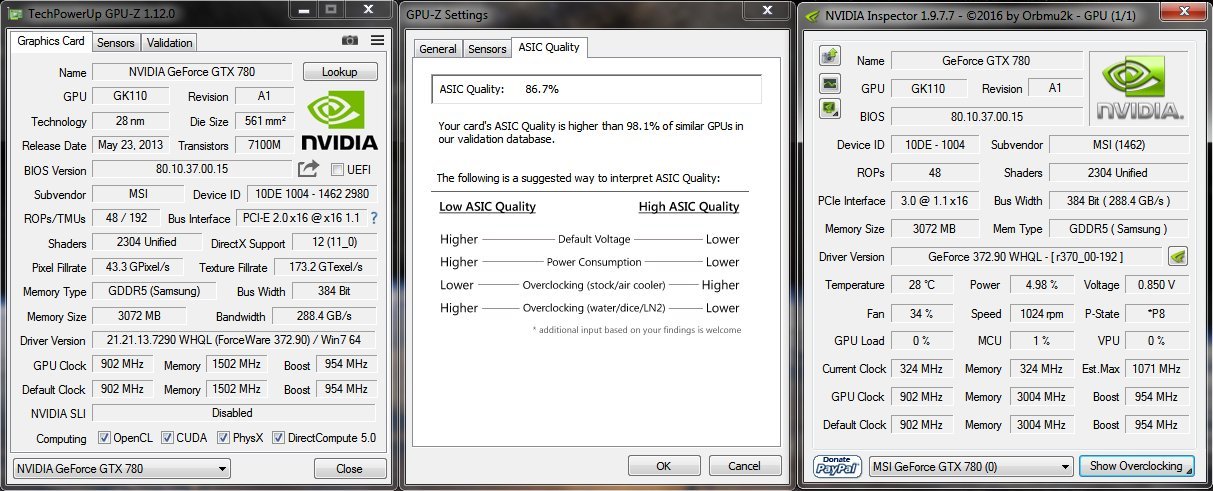Click the Shaders value 2304 Unified in GPU-Z
Viewport: 1213px width, 491px height.
click(148, 243)
